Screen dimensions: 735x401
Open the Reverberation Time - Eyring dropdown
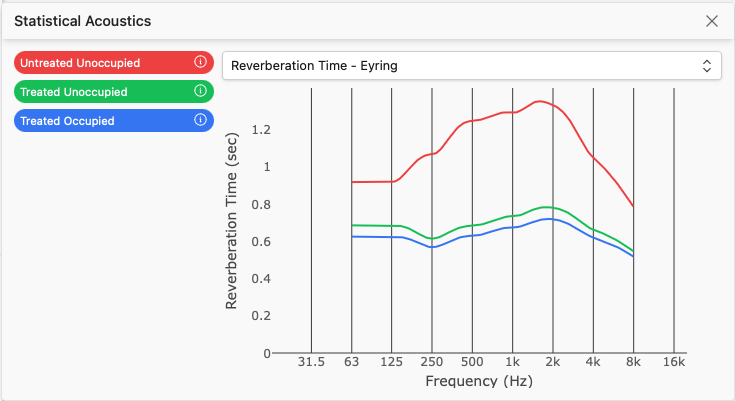[x=470, y=66]
